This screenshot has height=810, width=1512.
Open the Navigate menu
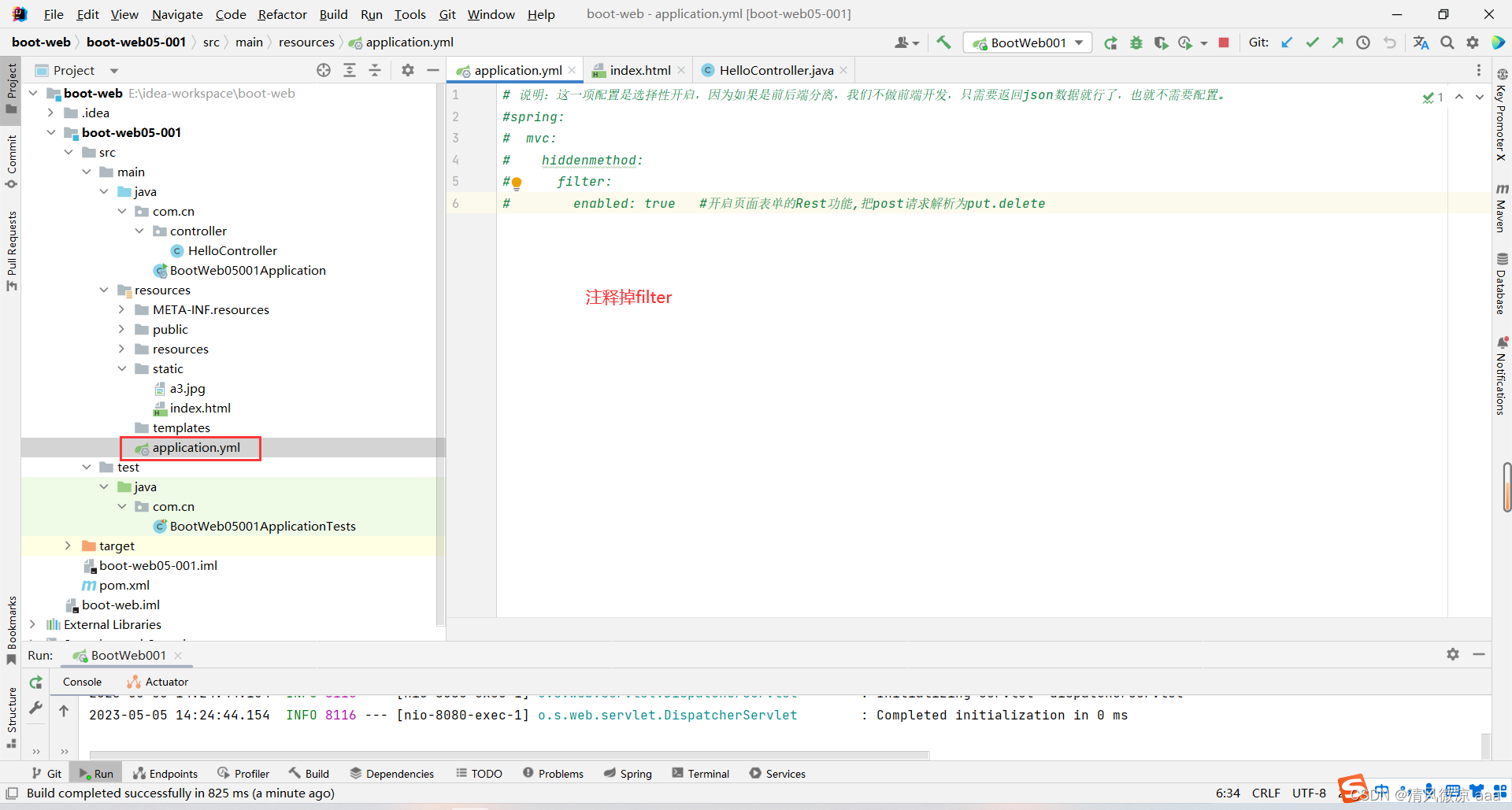point(177,14)
